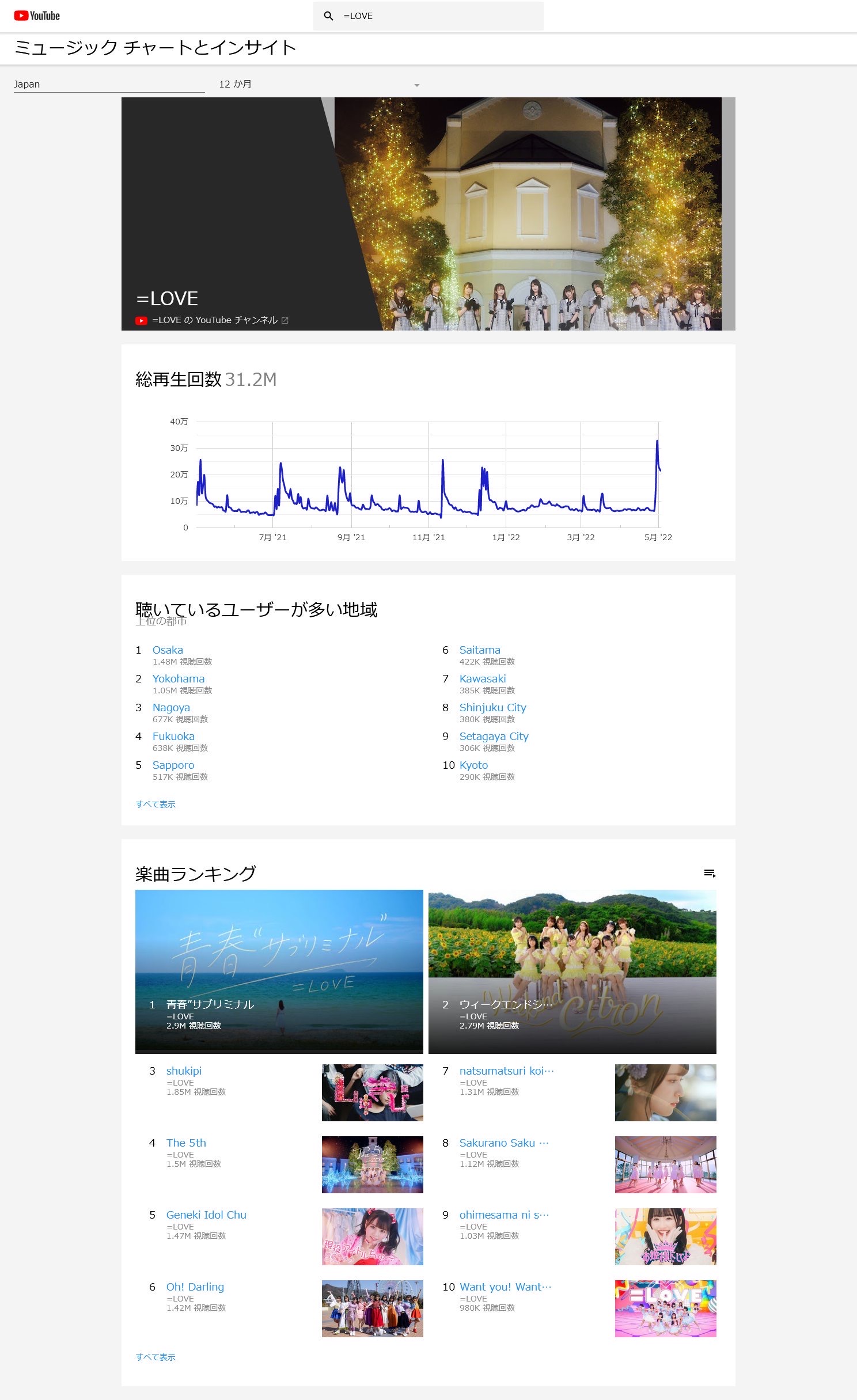The height and width of the screenshot is (1400, 857).
Task: Click the shukipi song thumbnail
Action: 372,1092
